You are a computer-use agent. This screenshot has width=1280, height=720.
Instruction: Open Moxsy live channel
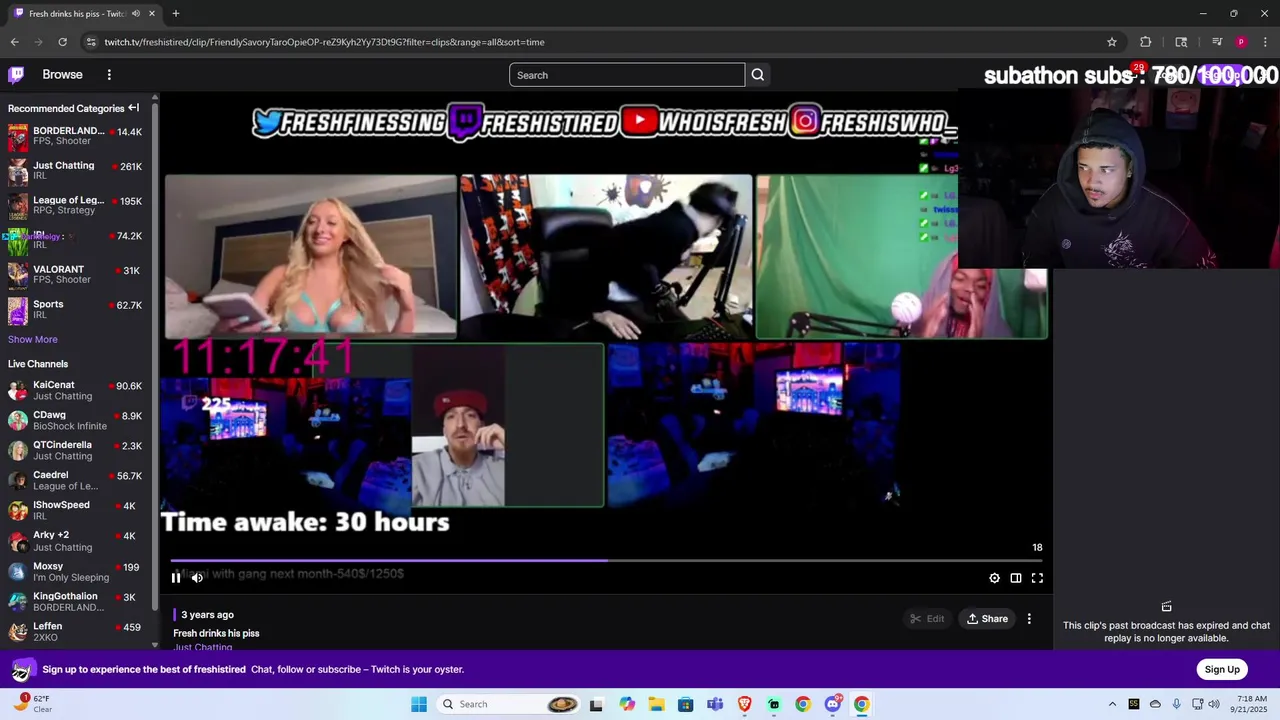click(x=76, y=572)
